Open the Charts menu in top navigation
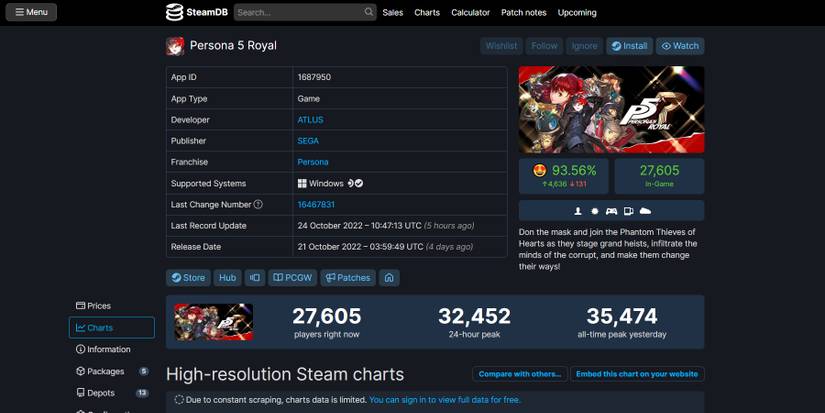825x413 pixels. [x=427, y=13]
